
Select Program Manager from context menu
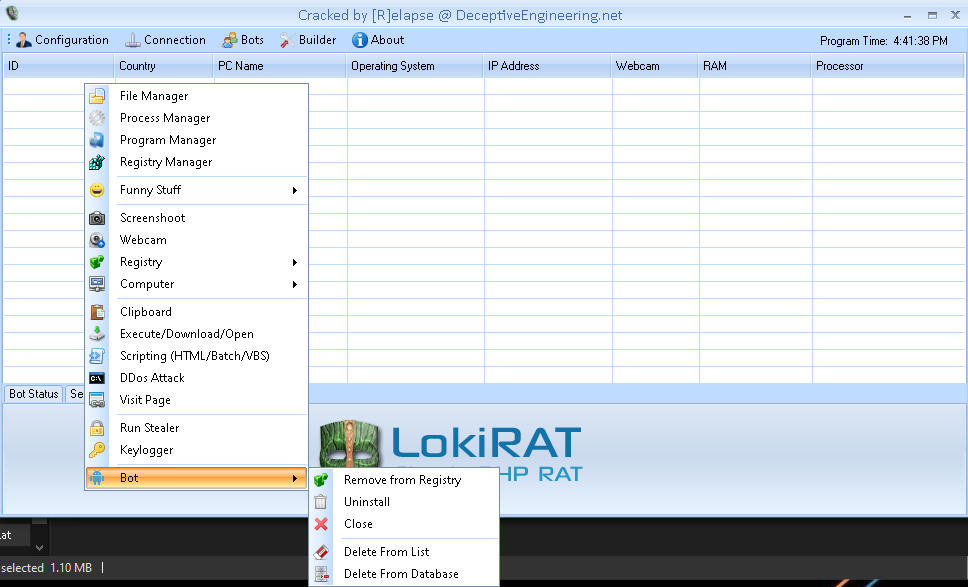(x=168, y=140)
